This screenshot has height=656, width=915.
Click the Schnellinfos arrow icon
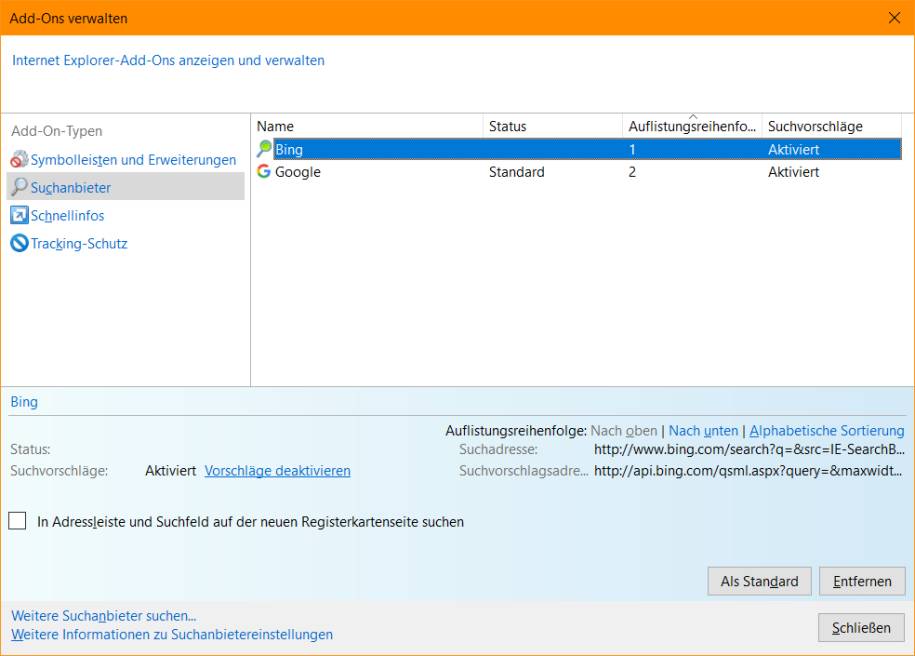19,215
